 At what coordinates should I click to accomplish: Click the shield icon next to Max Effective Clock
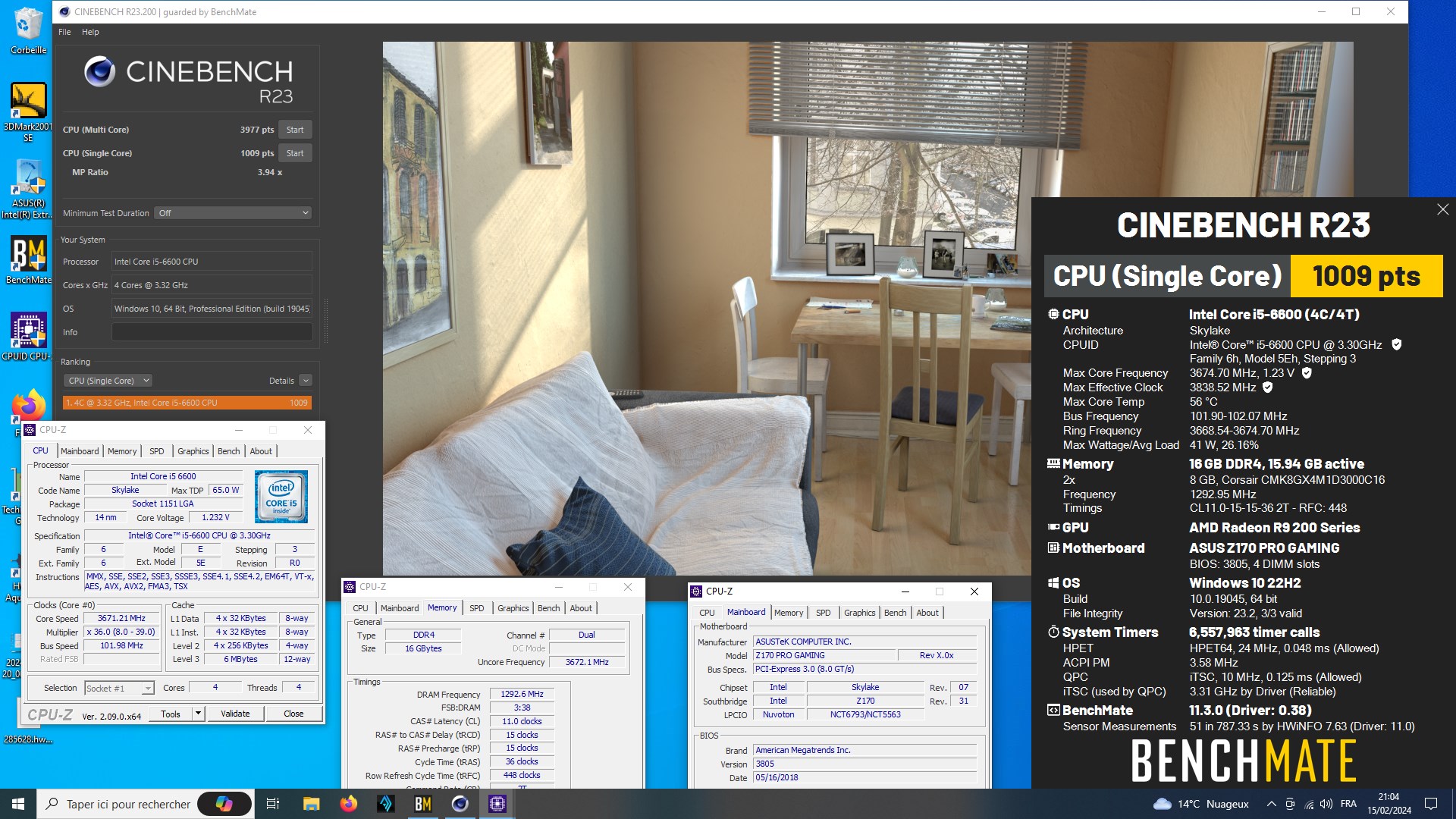tap(1267, 388)
